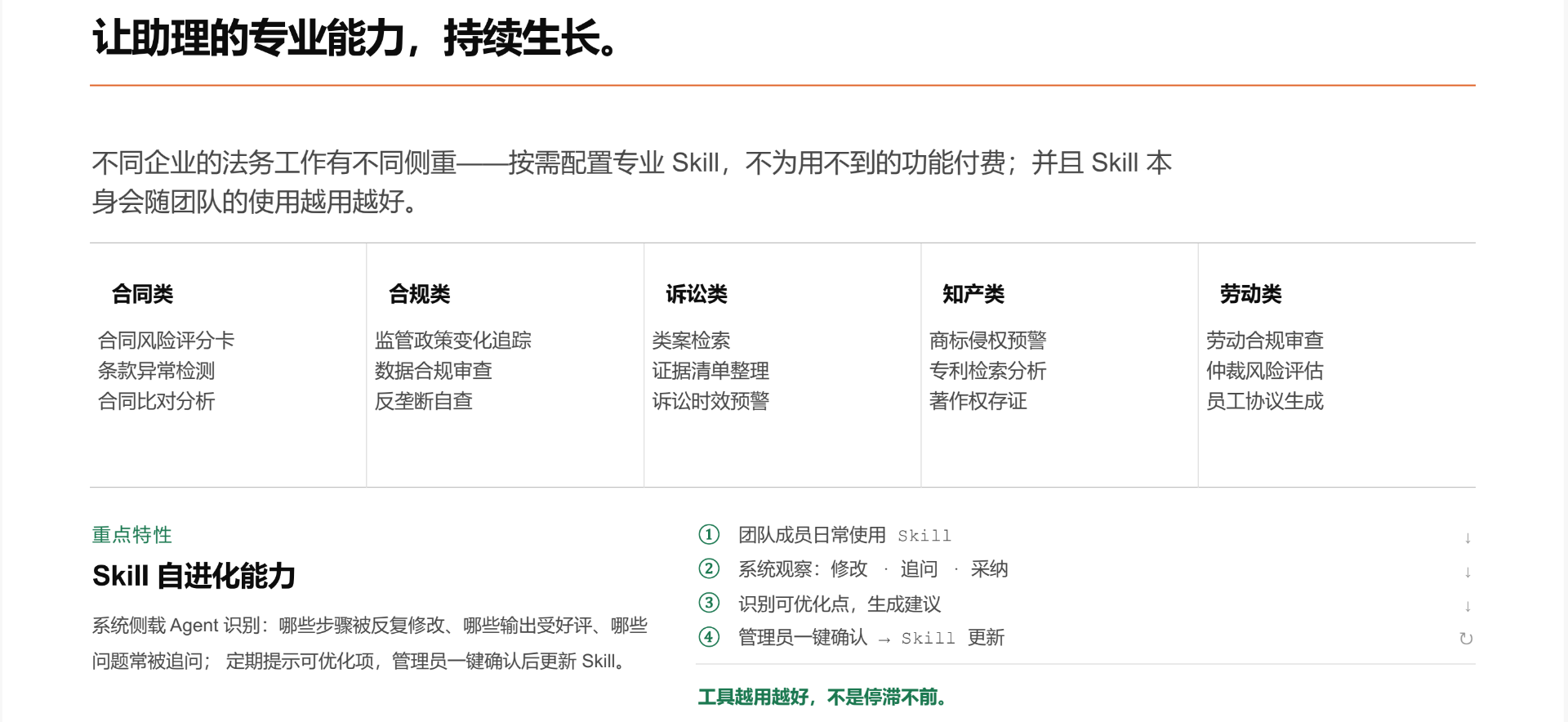
Task: Click green slogan 工具越用越好，不是停滞不前
Action: (x=823, y=697)
